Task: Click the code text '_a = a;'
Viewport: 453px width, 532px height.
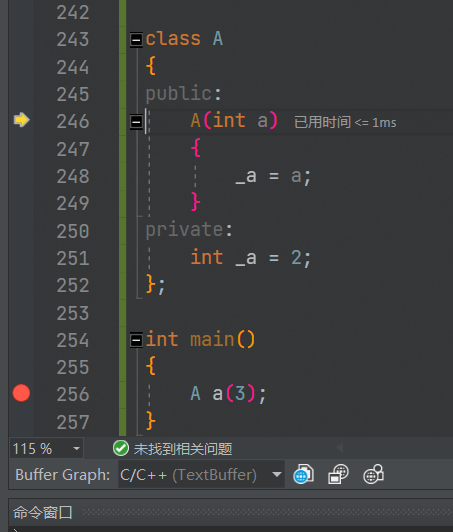Action: pos(273,177)
